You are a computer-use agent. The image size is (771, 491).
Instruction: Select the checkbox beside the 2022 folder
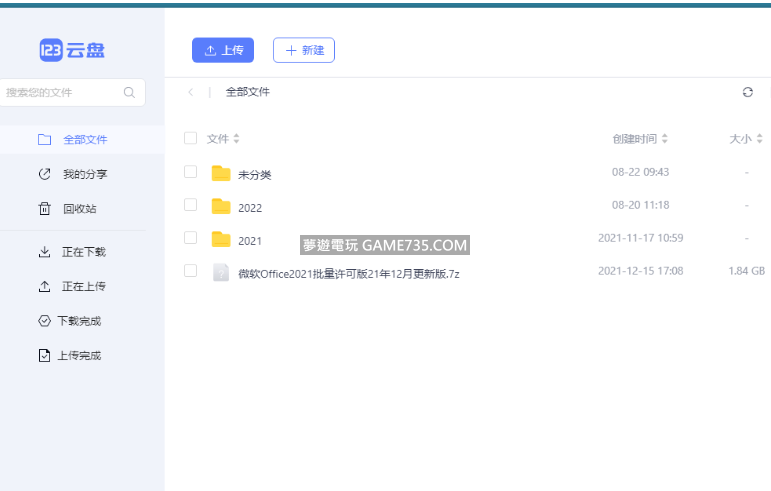(191, 205)
